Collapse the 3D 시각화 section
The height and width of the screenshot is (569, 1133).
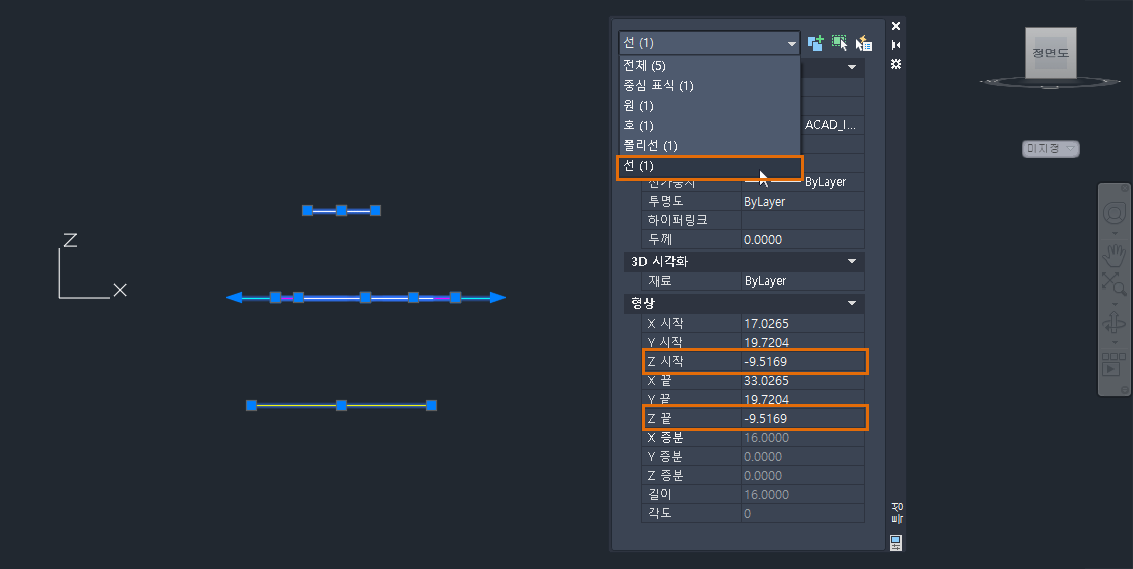click(x=852, y=261)
